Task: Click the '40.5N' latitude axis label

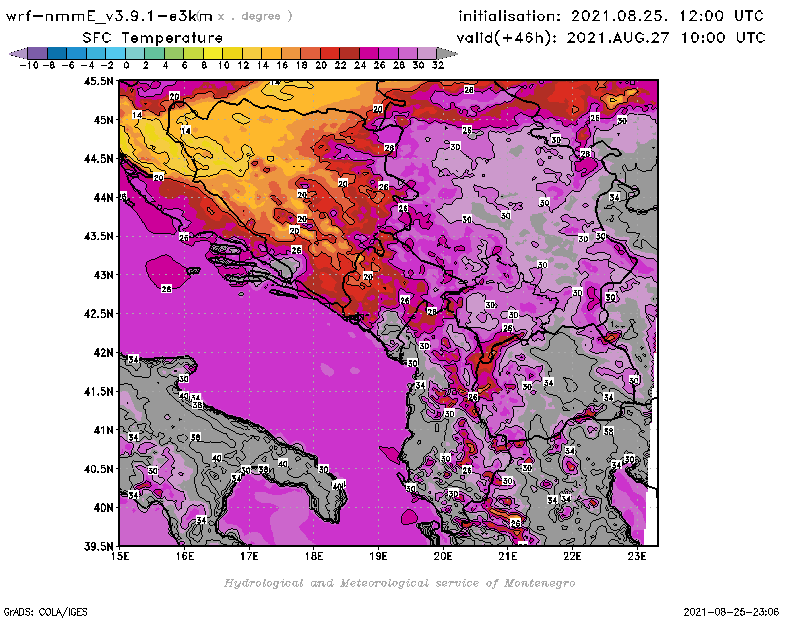Action: (97, 469)
